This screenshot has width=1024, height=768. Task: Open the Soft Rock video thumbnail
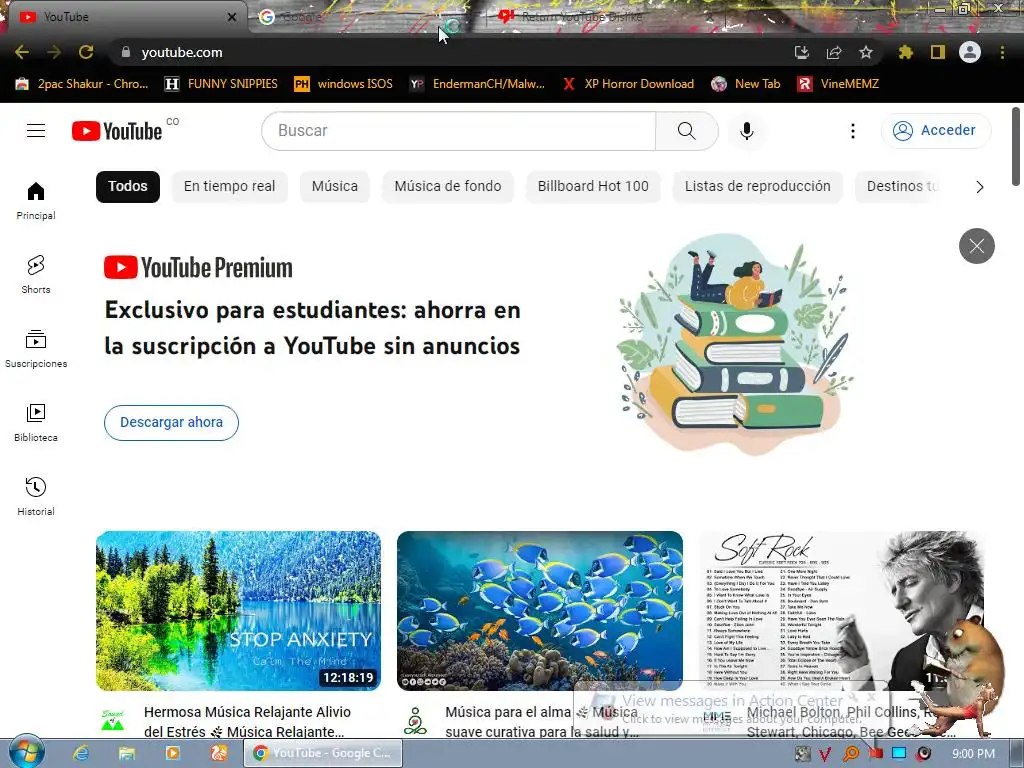(841, 611)
